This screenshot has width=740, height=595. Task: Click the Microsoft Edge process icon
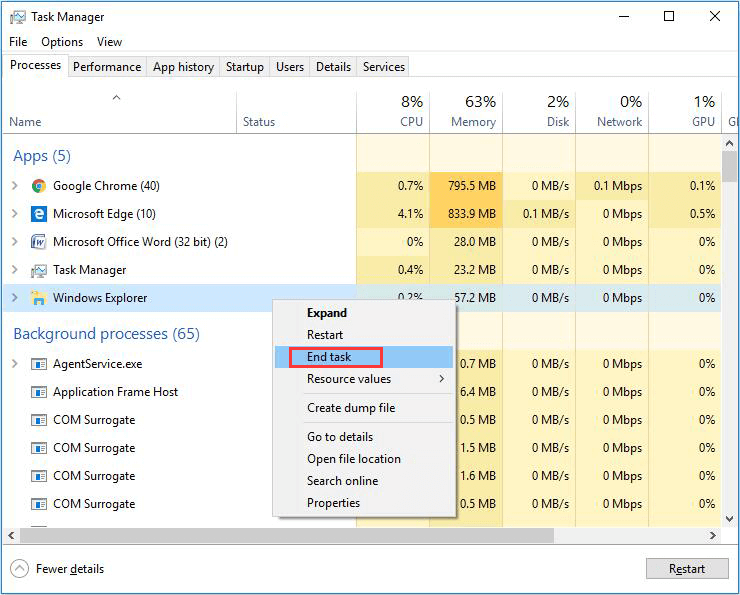[39, 214]
